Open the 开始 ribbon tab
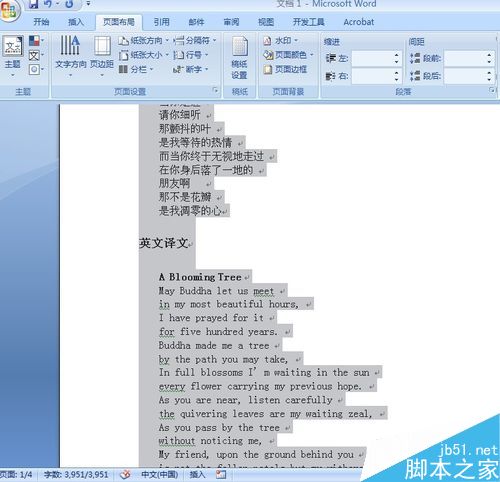Viewport: 500px width, 482px height. (41, 22)
